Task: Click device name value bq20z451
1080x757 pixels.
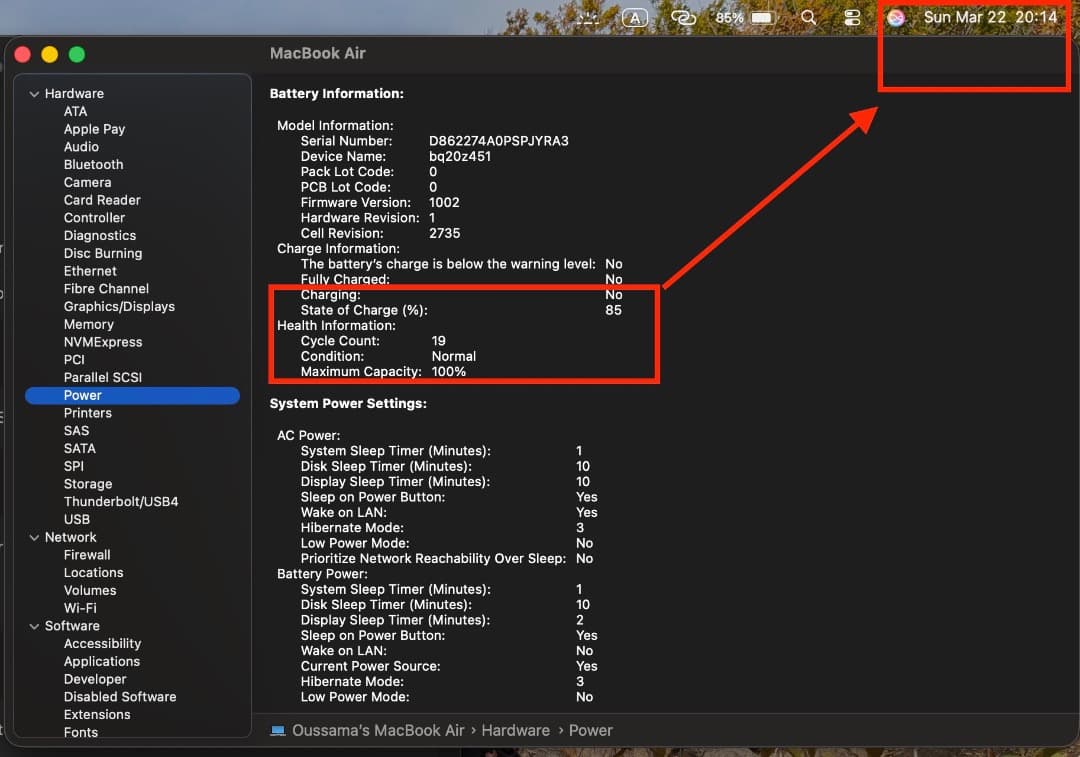Action: [460, 156]
